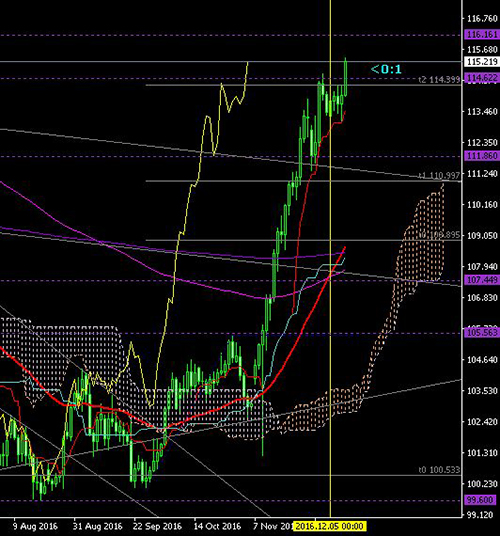Click the 99.120 price scale value
Screen dimensions: 500x536
480,515
